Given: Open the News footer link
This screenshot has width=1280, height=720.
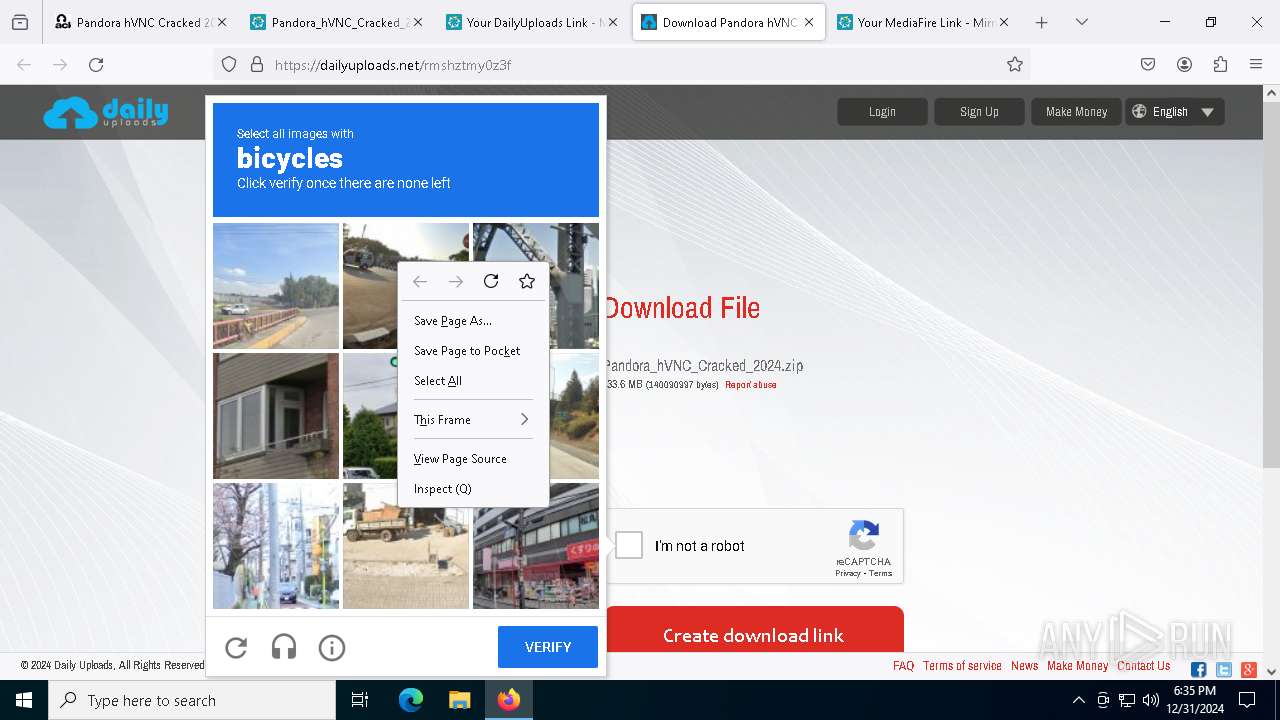Looking at the screenshot, I should 1024,666.
